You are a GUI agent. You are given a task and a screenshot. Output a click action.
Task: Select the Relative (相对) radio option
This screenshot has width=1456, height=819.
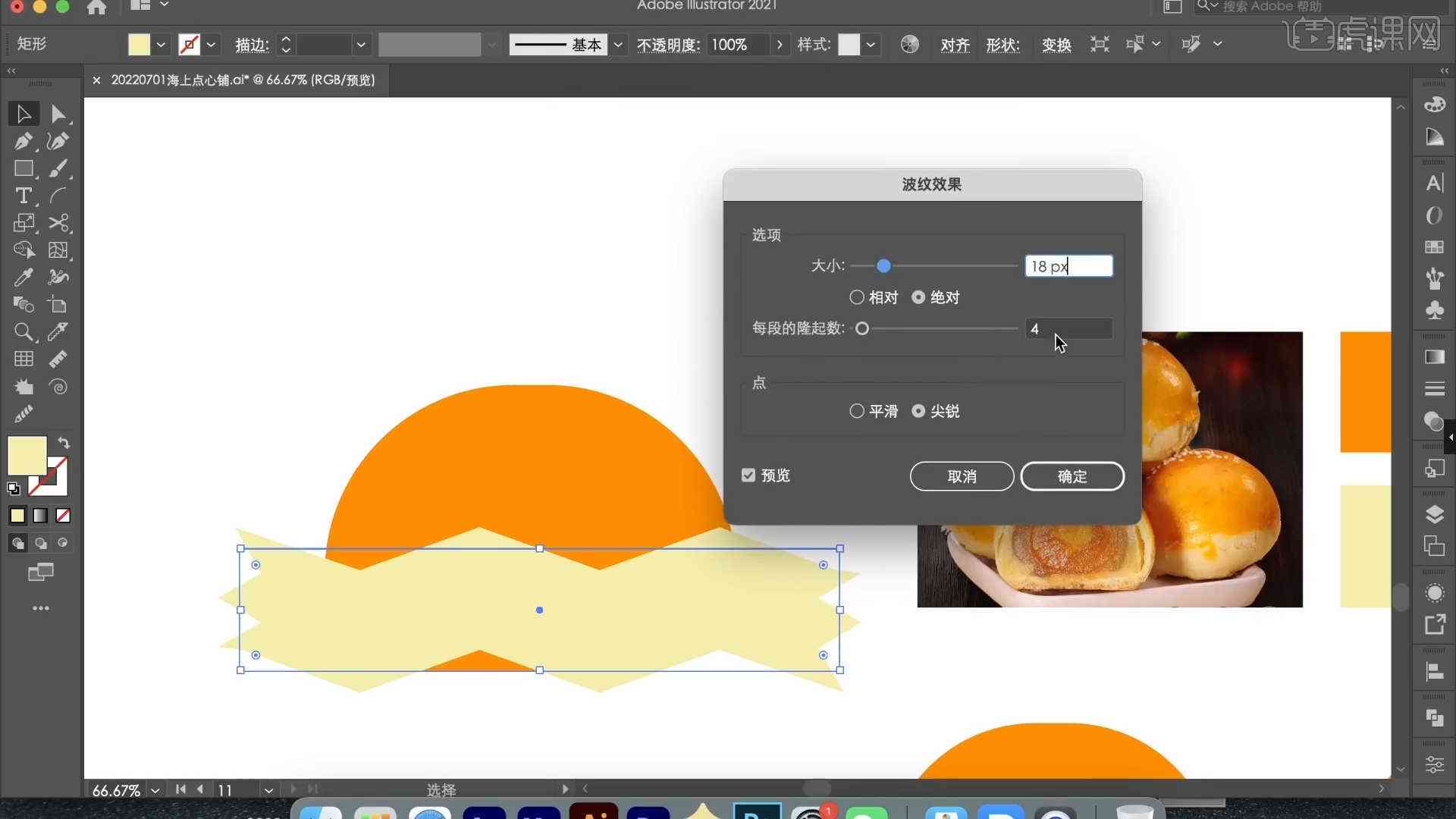pyautogui.click(x=857, y=297)
